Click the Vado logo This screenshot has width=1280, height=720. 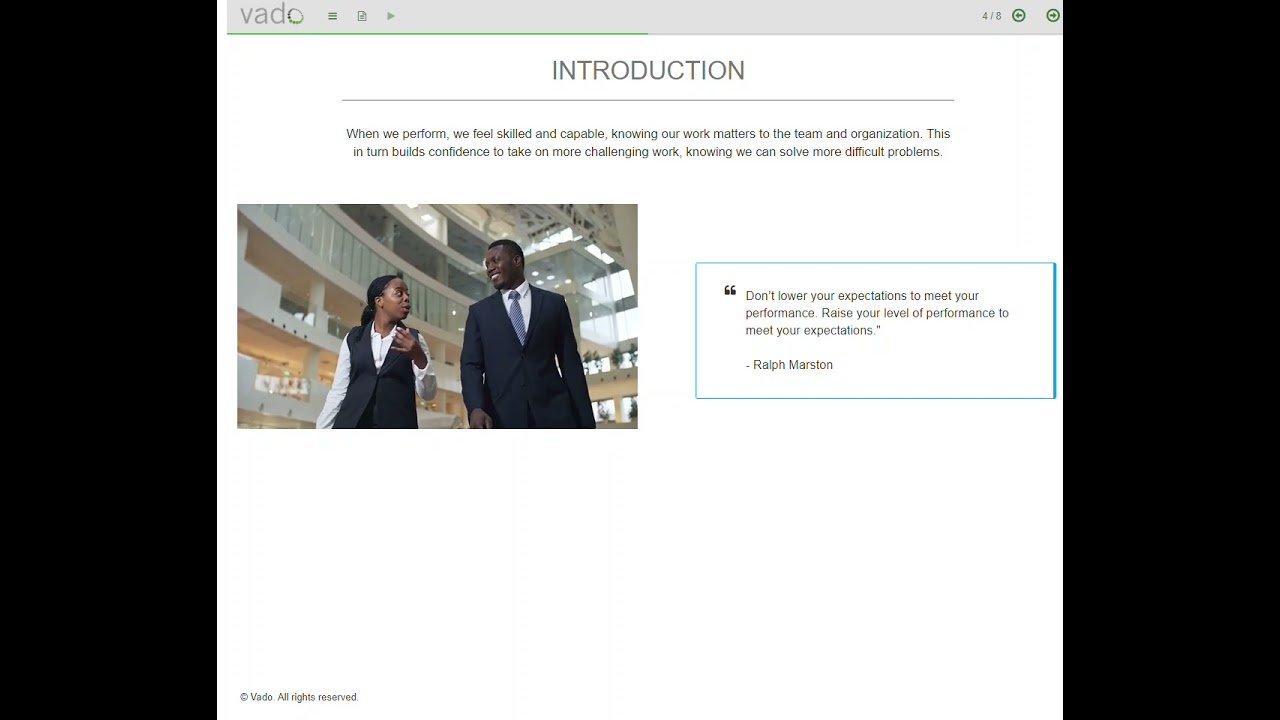(271, 15)
